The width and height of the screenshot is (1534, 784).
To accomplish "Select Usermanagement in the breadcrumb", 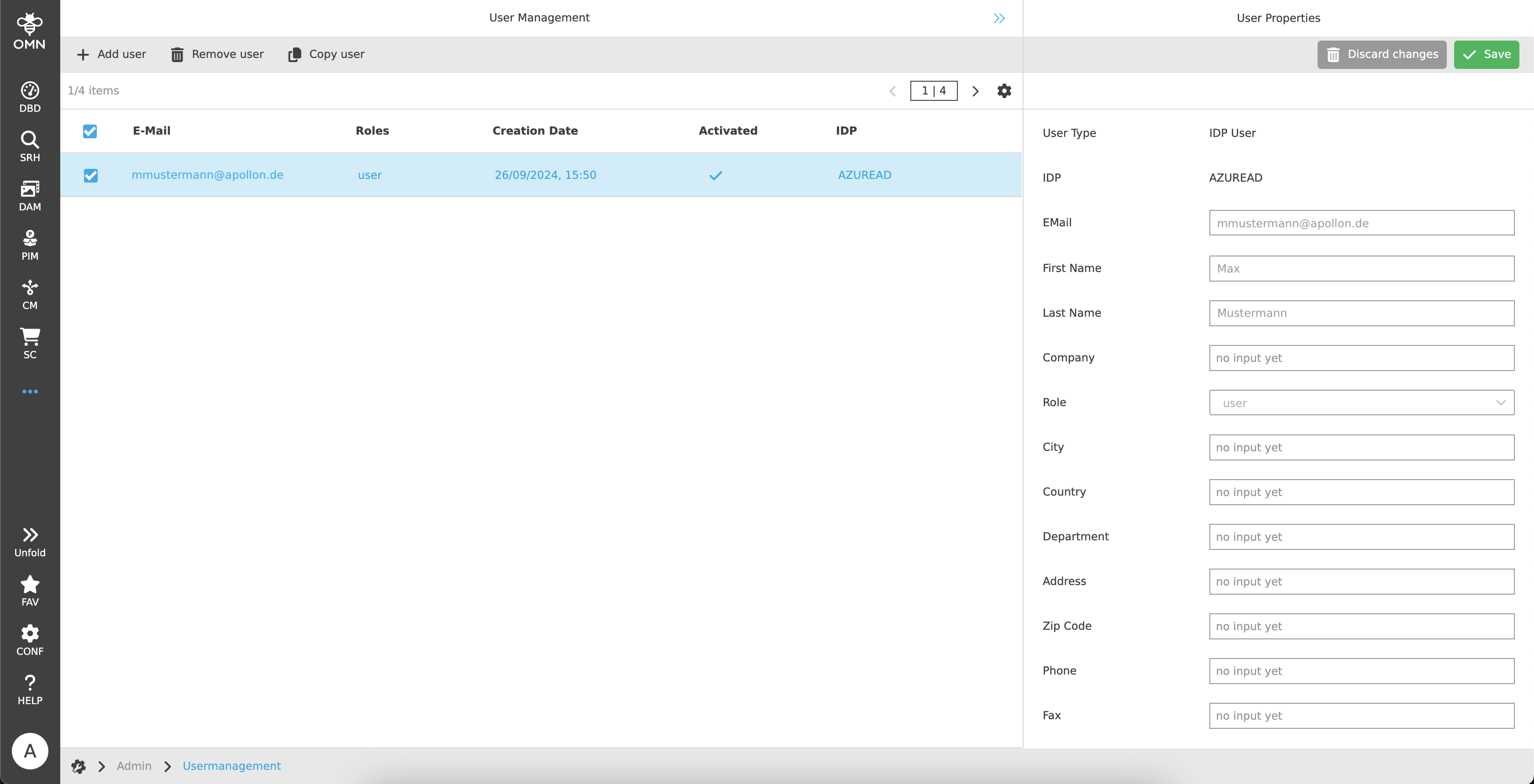I will [231, 766].
